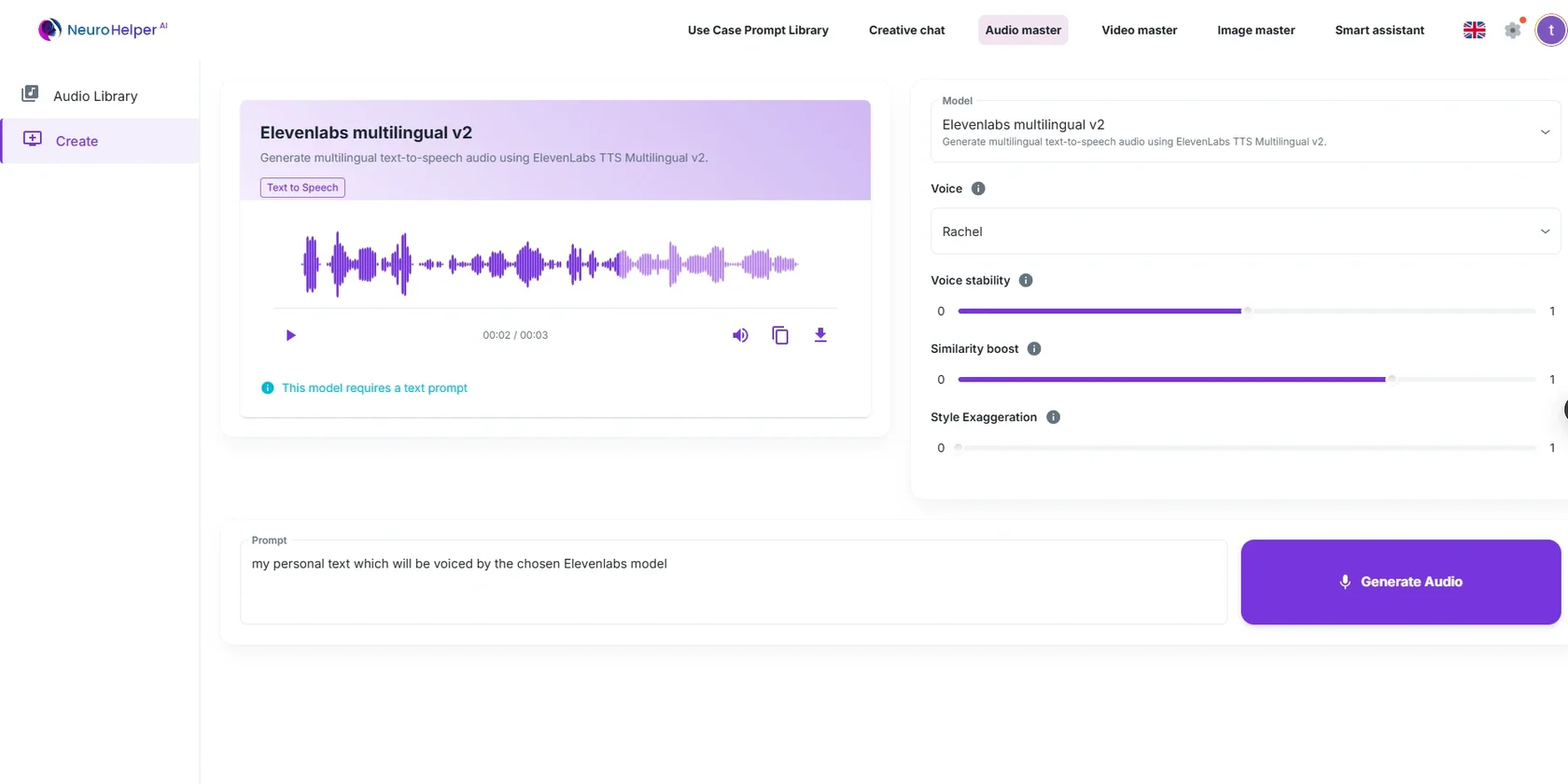Seek within the audio waveform
This screenshot has height=784, width=1568.
coord(551,265)
